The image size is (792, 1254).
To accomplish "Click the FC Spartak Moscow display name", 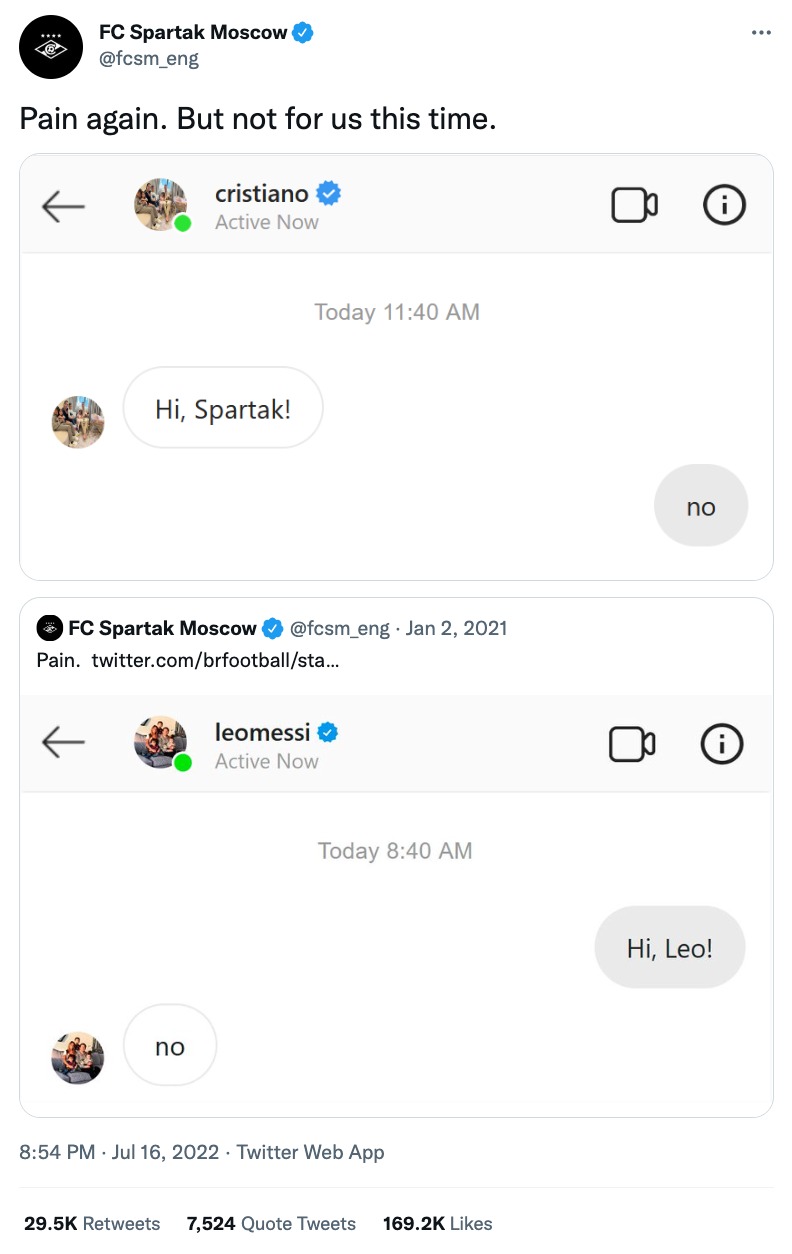I will 193,32.
